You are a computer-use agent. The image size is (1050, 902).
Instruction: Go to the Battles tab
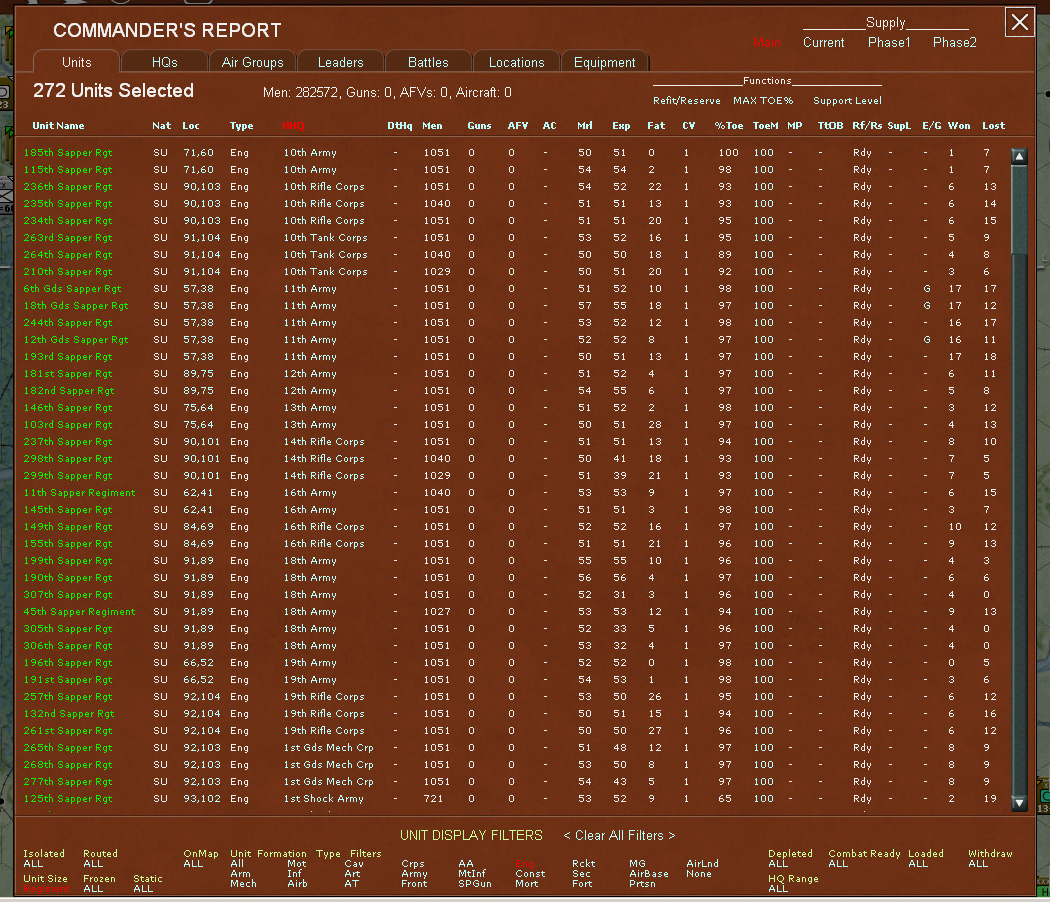point(428,62)
